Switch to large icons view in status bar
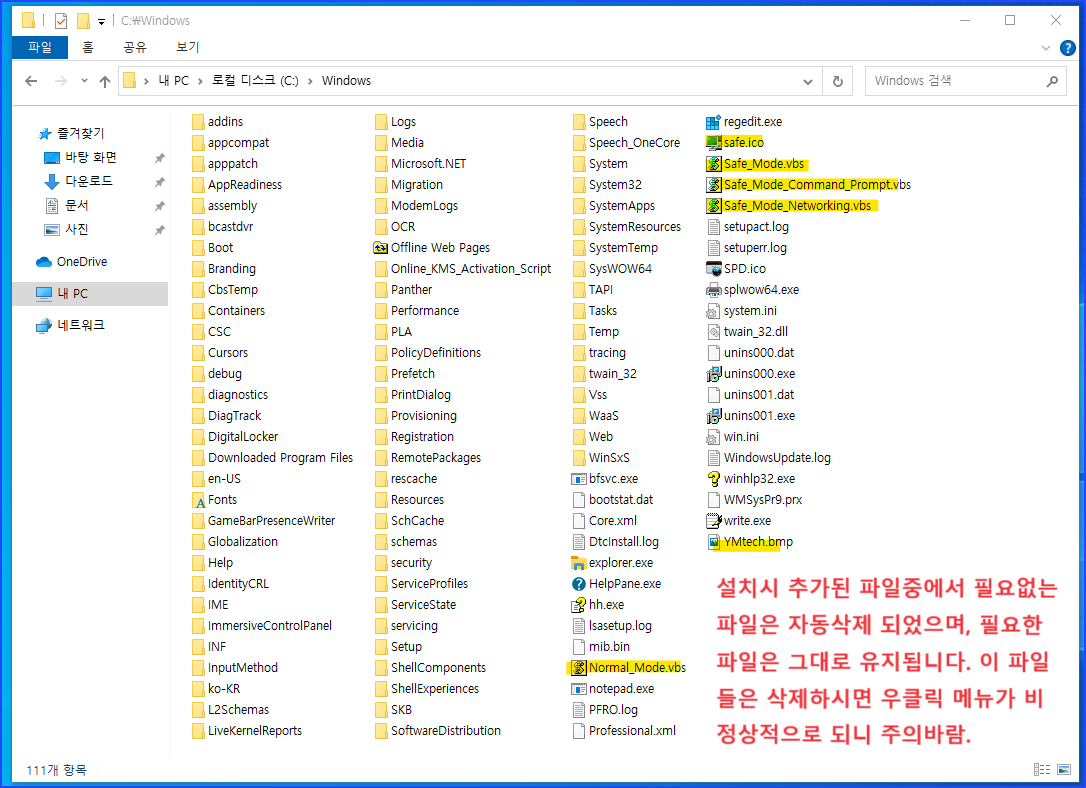 tap(1064, 769)
